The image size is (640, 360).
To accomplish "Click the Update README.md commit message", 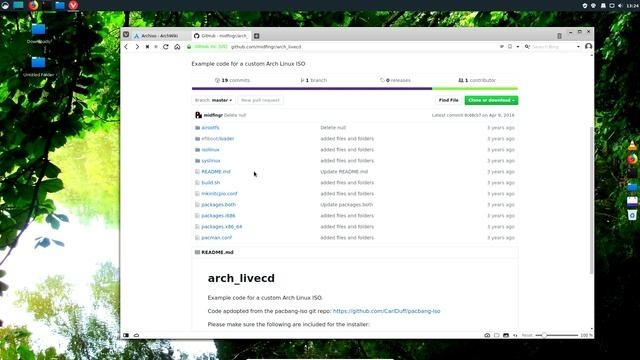I will click(344, 172).
